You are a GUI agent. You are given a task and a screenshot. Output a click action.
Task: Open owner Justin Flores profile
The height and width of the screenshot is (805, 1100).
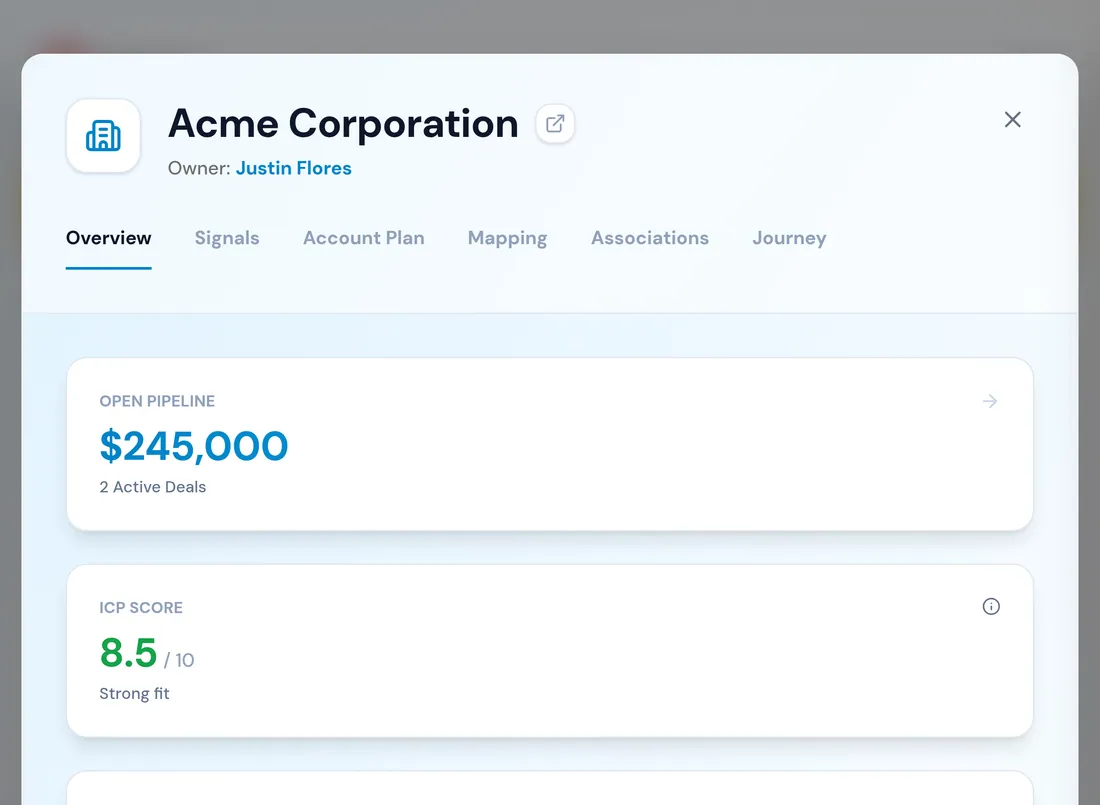tap(293, 168)
